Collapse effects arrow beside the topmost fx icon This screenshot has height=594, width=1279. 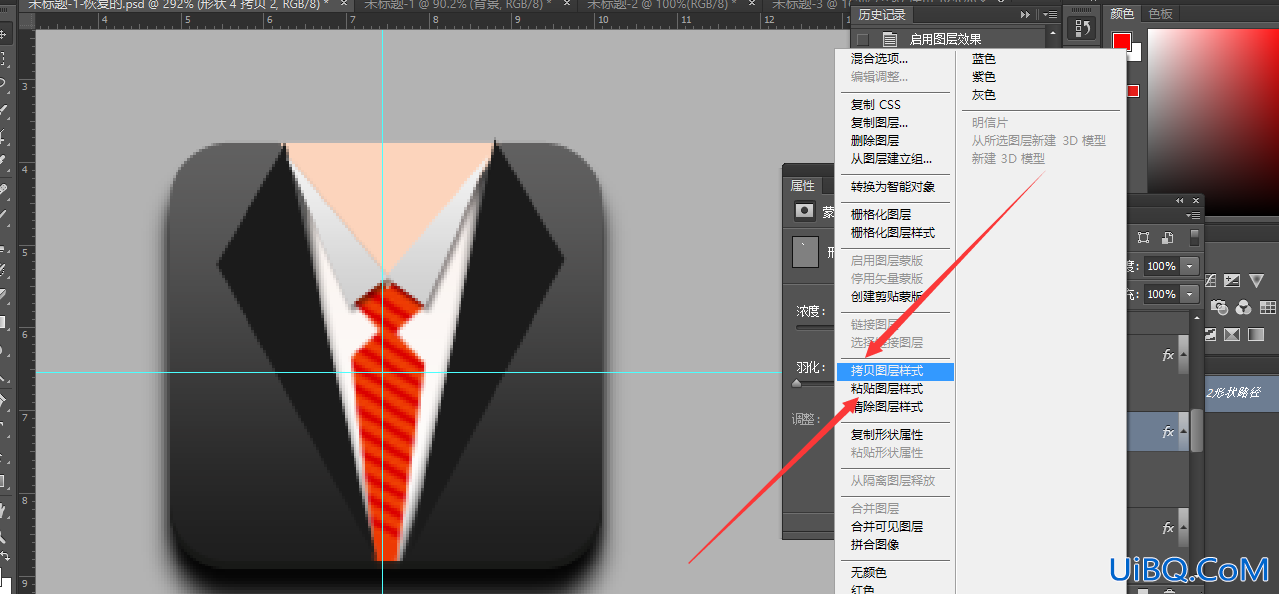coord(1184,354)
